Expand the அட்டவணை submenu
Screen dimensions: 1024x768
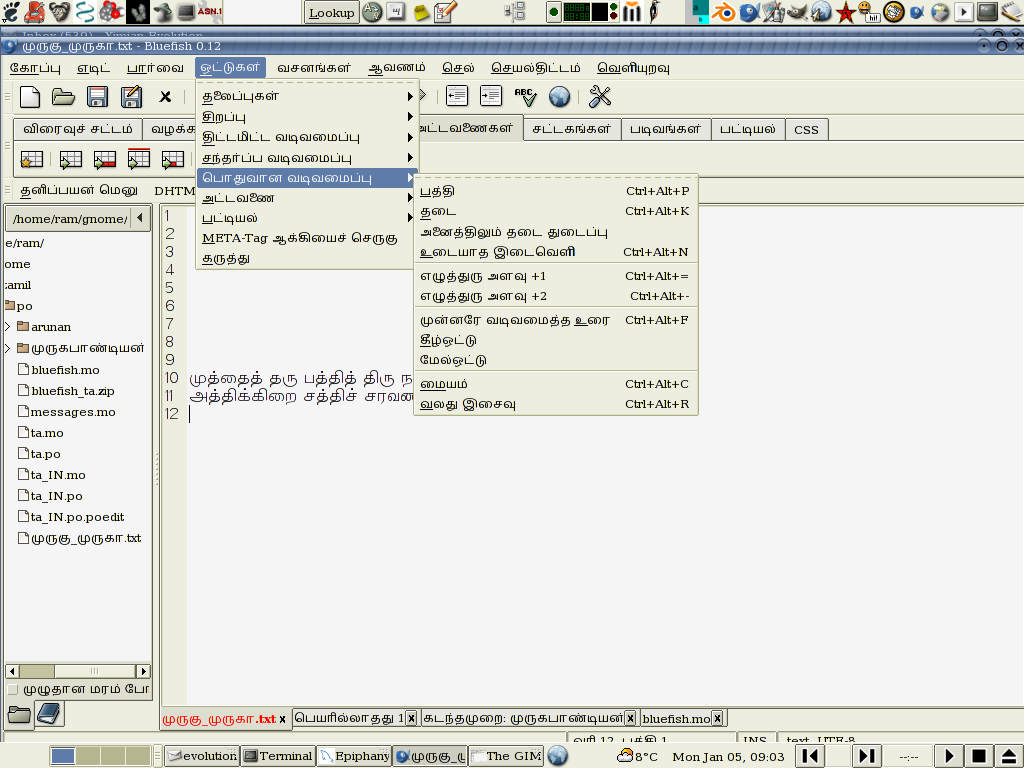tap(307, 197)
